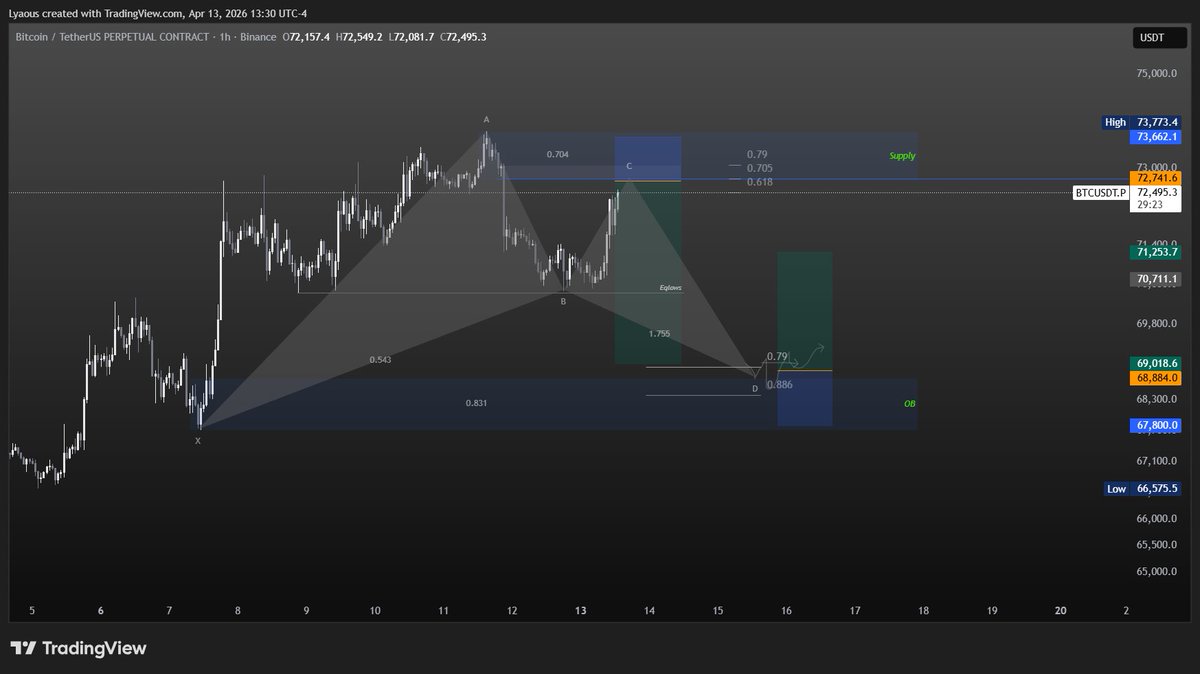
Task: Click the 0.886 Fibonacci level near D
Action: (x=780, y=384)
